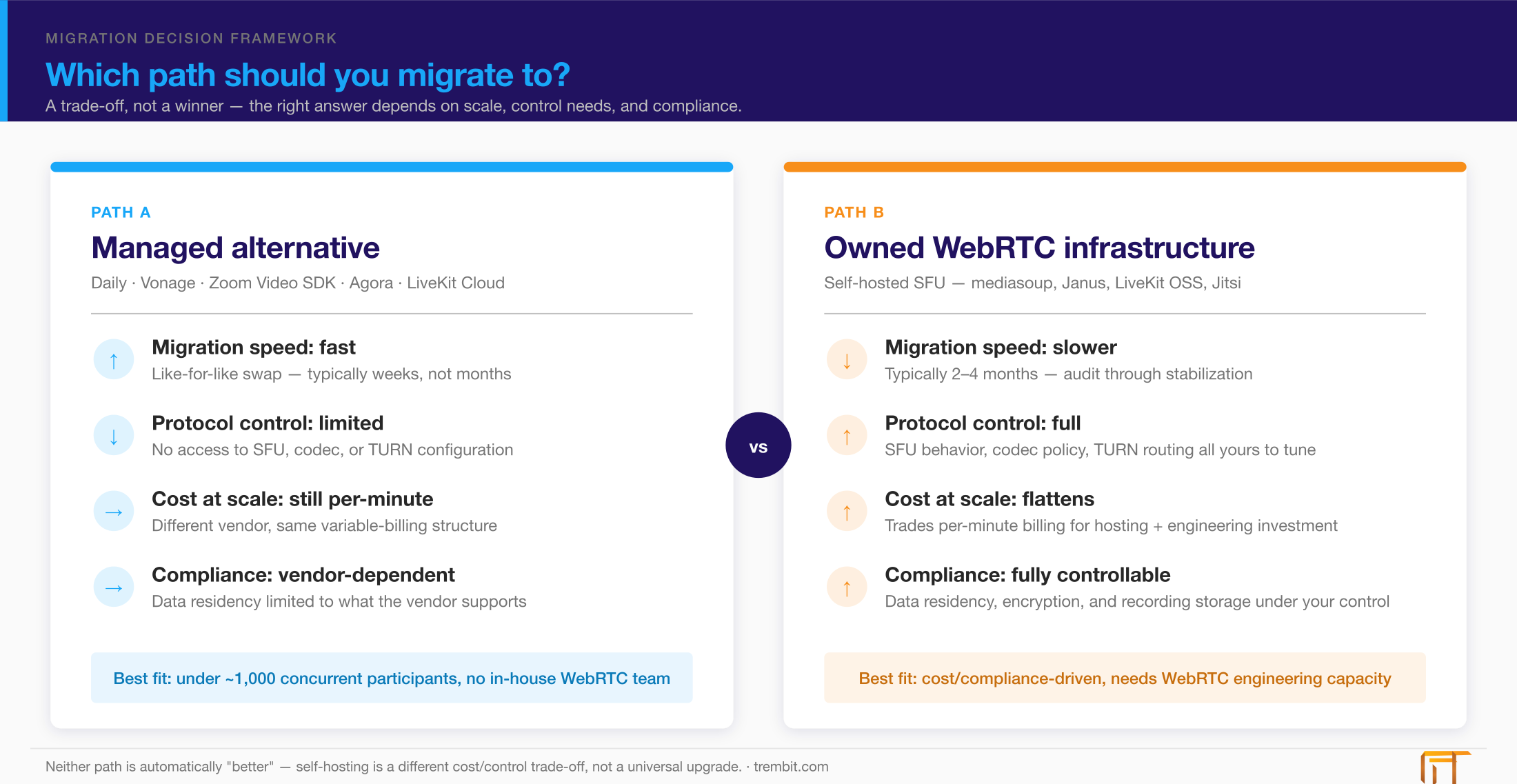
Task: Click the right arrow icon beside Compliance: vendor-dependent
Action: 114,587
